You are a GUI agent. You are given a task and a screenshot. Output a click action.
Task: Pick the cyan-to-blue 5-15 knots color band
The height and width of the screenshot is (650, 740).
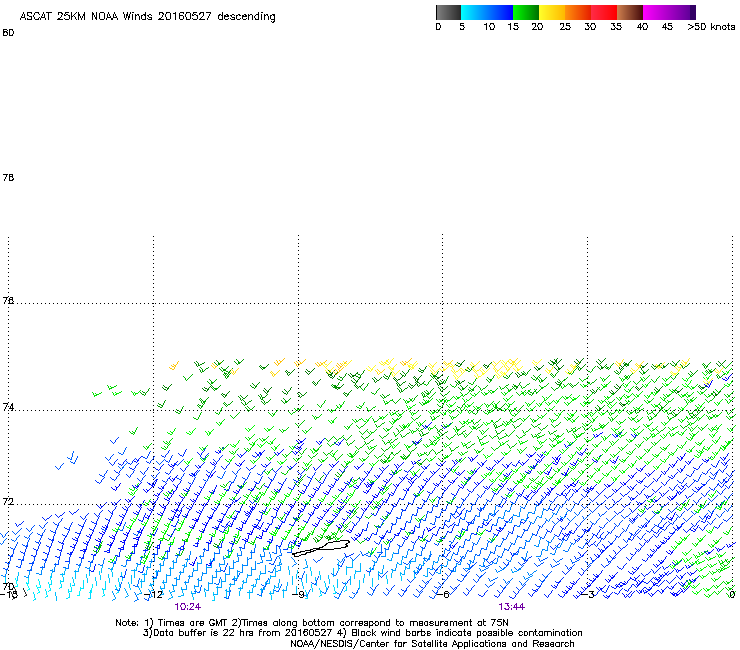point(487,12)
